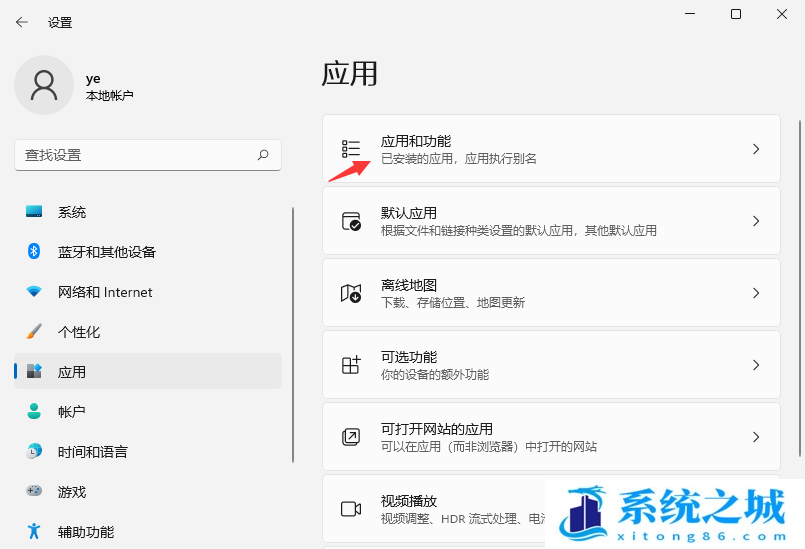Click the 视频播放 camera icon
Image resolution: width=805 pixels, height=549 pixels.
351,509
